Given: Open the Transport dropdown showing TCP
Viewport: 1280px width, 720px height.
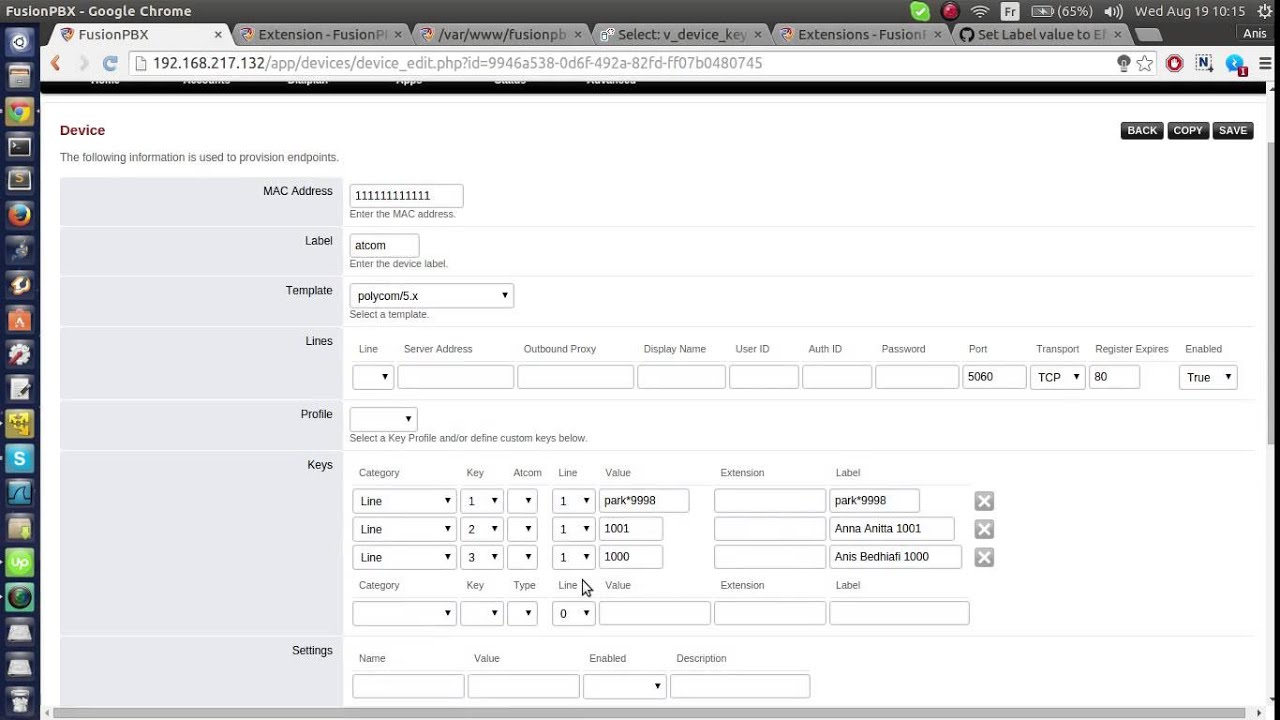Looking at the screenshot, I should click(1058, 377).
